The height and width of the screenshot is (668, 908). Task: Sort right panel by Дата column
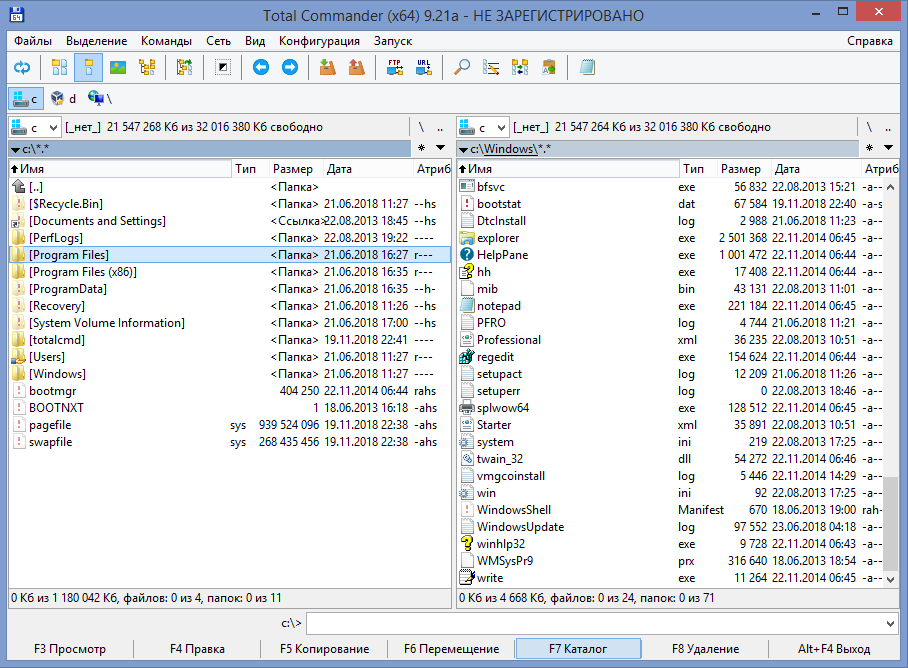pyautogui.click(x=817, y=169)
